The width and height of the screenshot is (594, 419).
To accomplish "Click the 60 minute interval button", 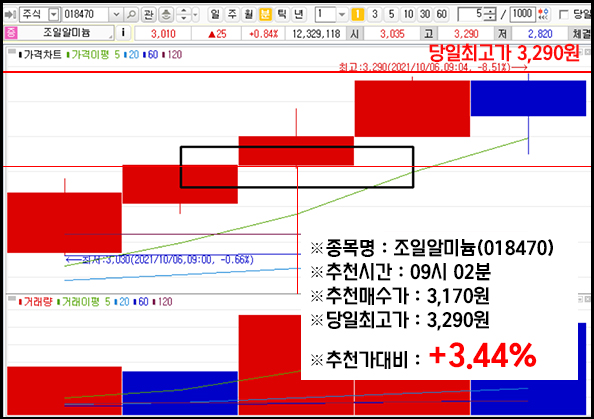I will [x=441, y=15].
